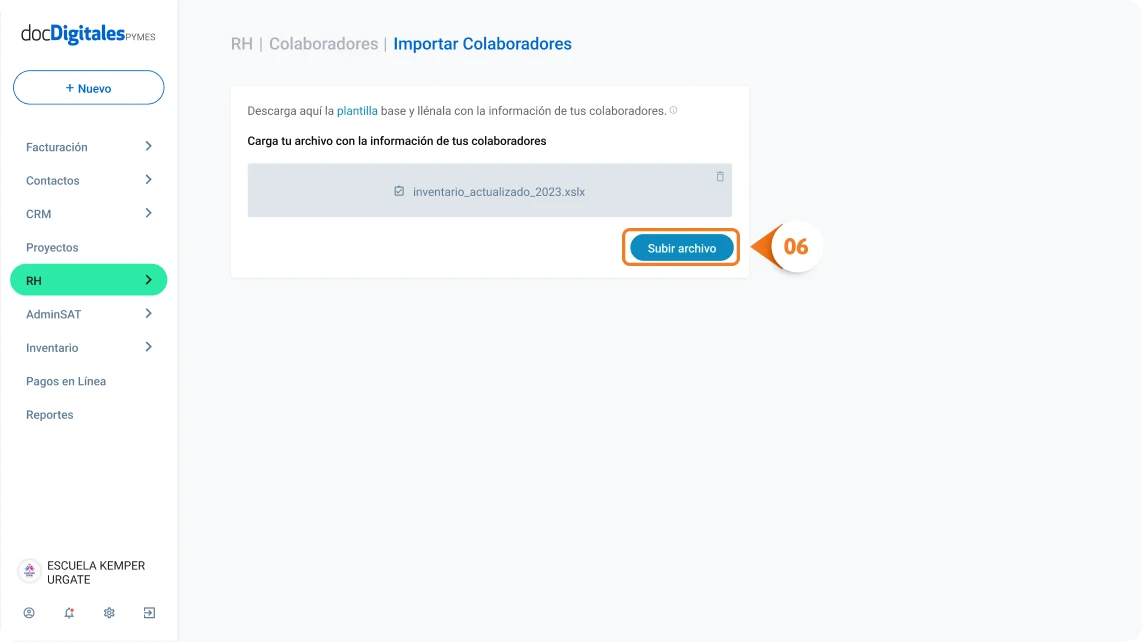Click the RH breadcrumb
Viewport: 1142px width, 642px height.
tap(242, 44)
